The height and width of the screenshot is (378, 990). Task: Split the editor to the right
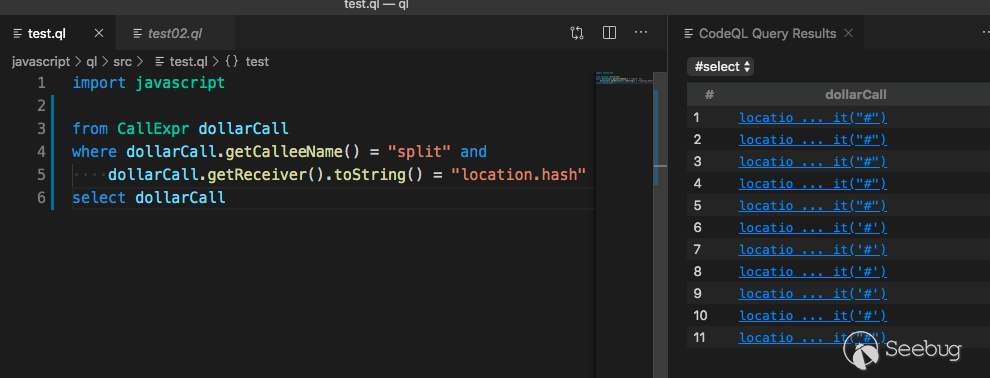pos(609,33)
